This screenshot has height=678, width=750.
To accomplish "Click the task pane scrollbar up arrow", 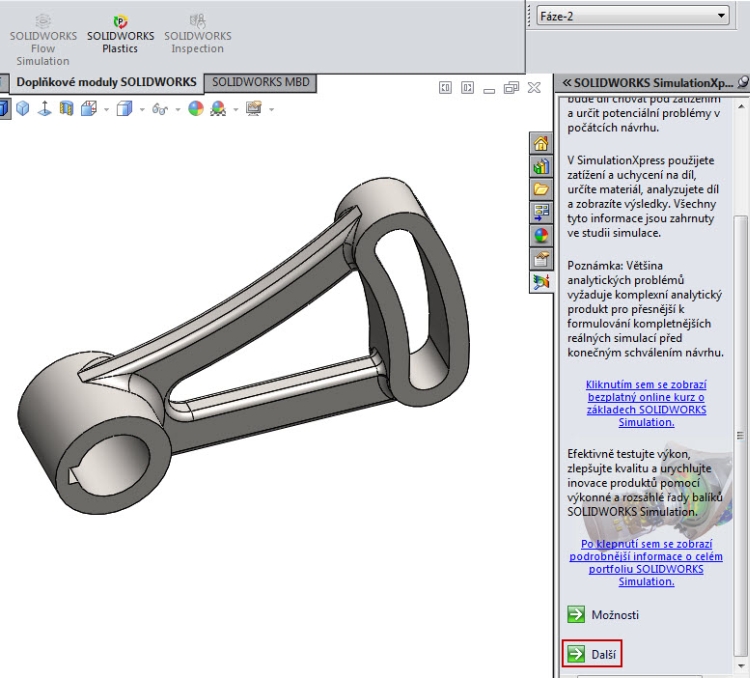I will pos(741,106).
